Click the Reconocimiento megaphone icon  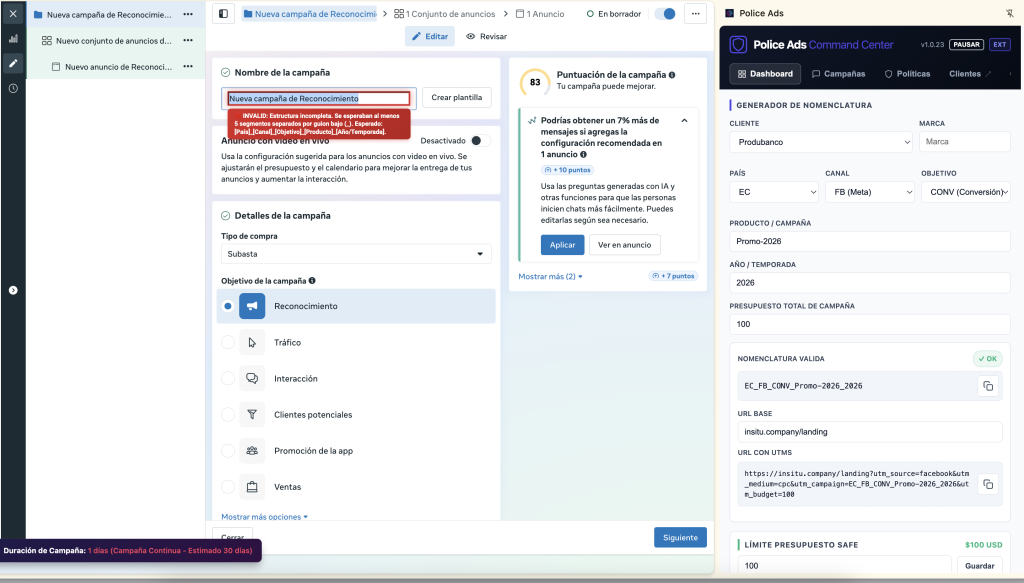(x=252, y=306)
